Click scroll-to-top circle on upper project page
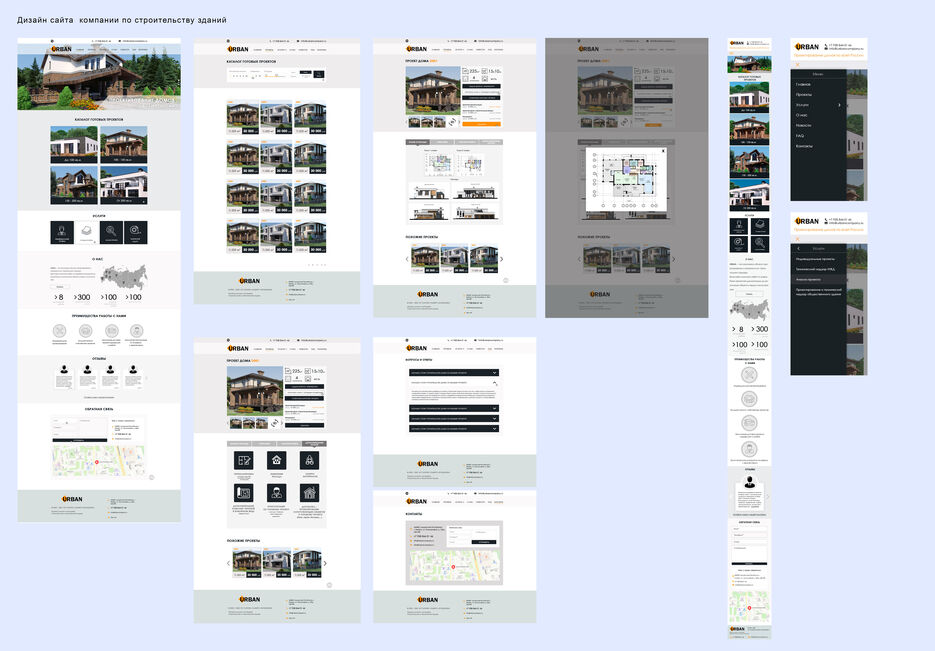 pos(506,280)
